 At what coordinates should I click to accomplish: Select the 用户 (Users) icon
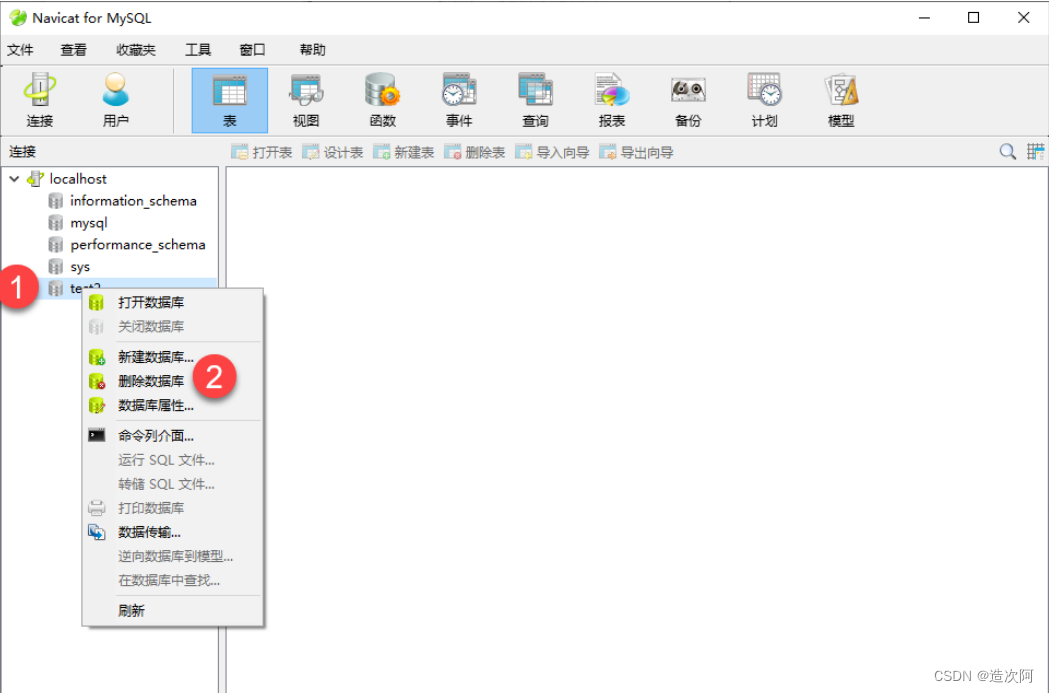[x=114, y=100]
